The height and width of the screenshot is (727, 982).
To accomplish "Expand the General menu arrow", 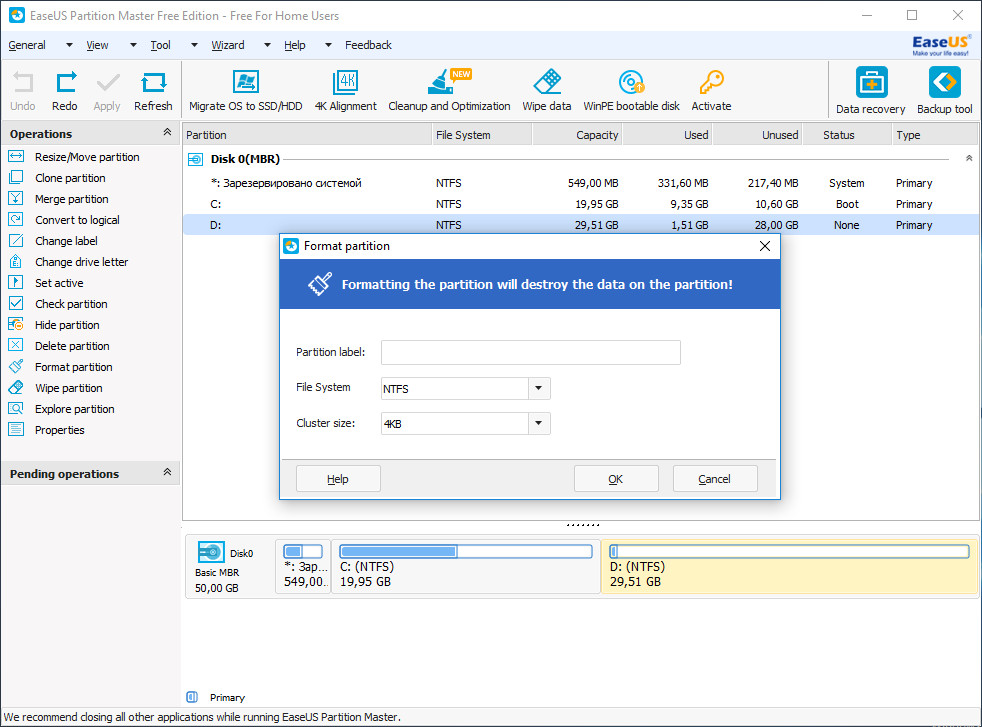I will [70, 45].
